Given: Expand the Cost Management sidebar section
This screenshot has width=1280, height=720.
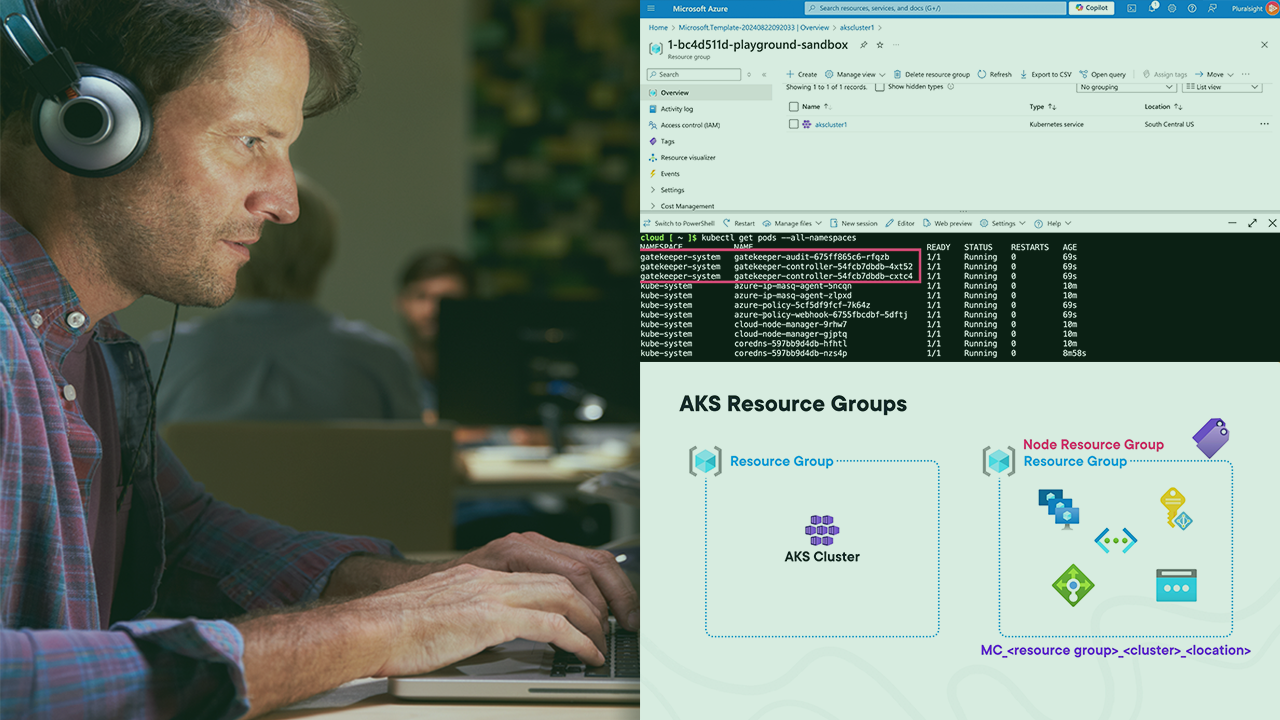Looking at the screenshot, I should 687,206.
